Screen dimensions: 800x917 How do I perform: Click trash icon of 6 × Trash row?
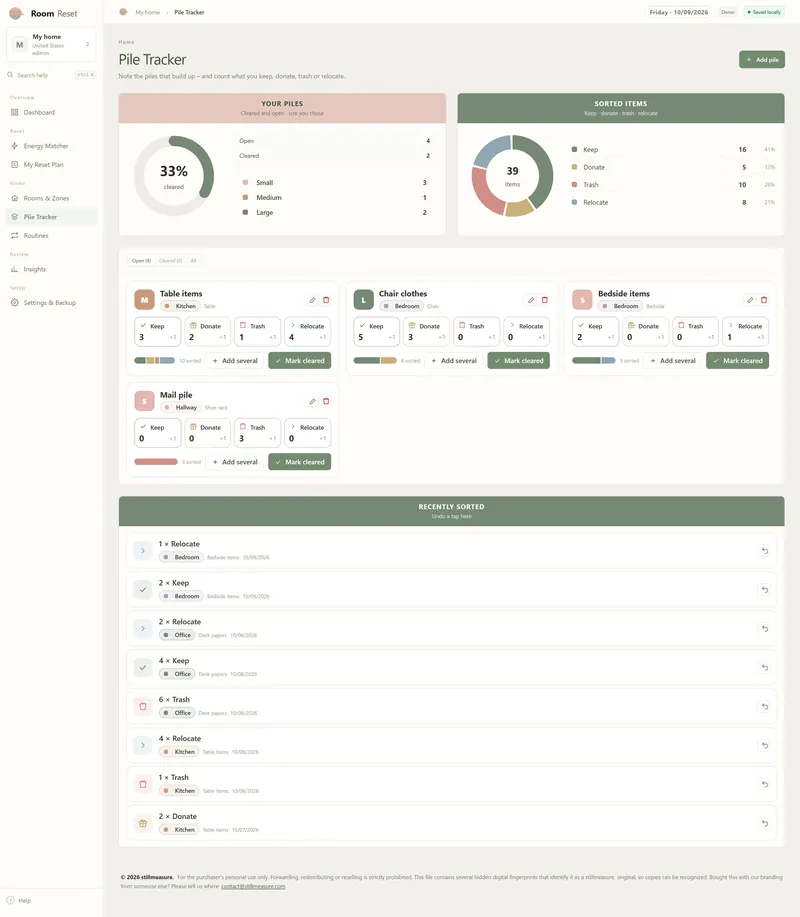tap(143, 706)
